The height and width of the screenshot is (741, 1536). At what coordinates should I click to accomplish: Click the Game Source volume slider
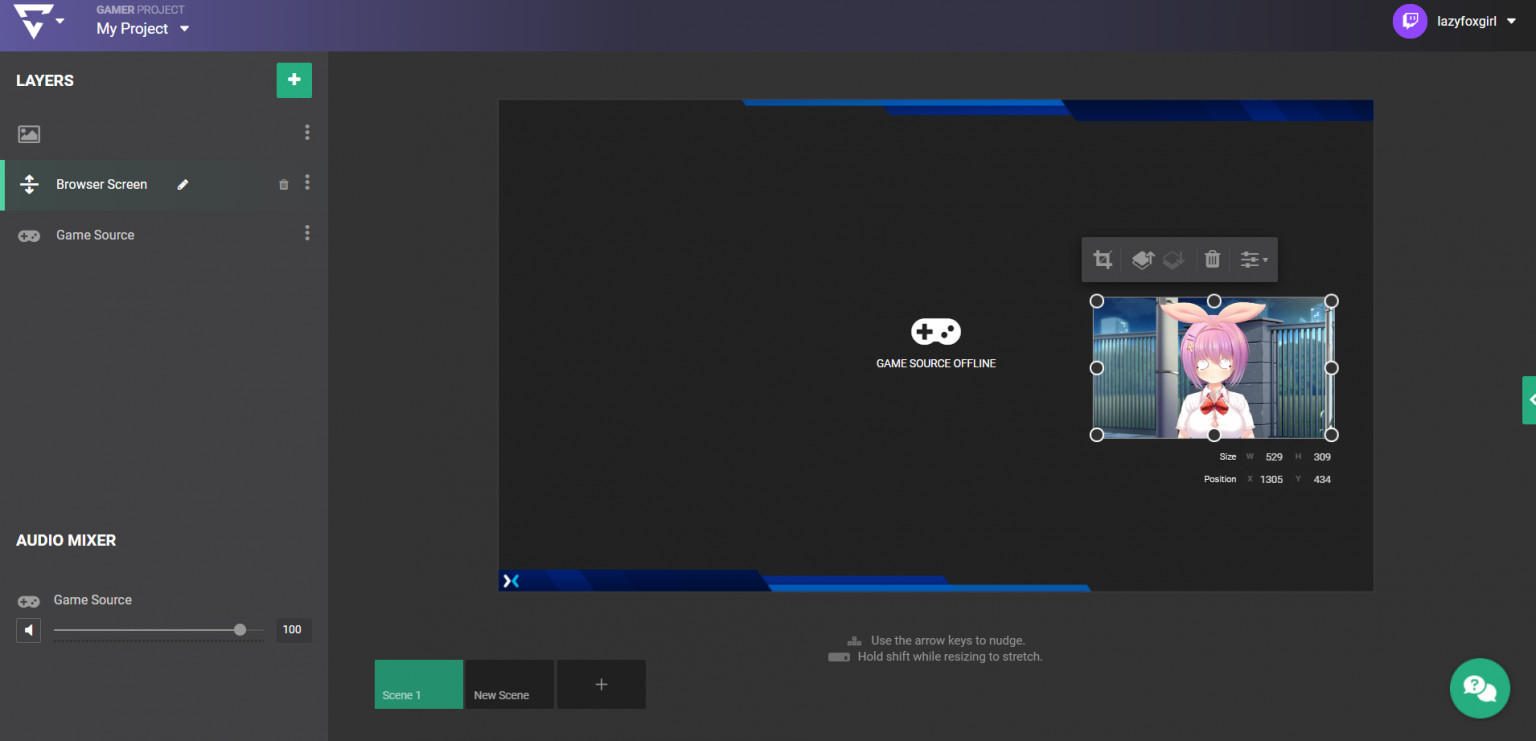point(158,630)
